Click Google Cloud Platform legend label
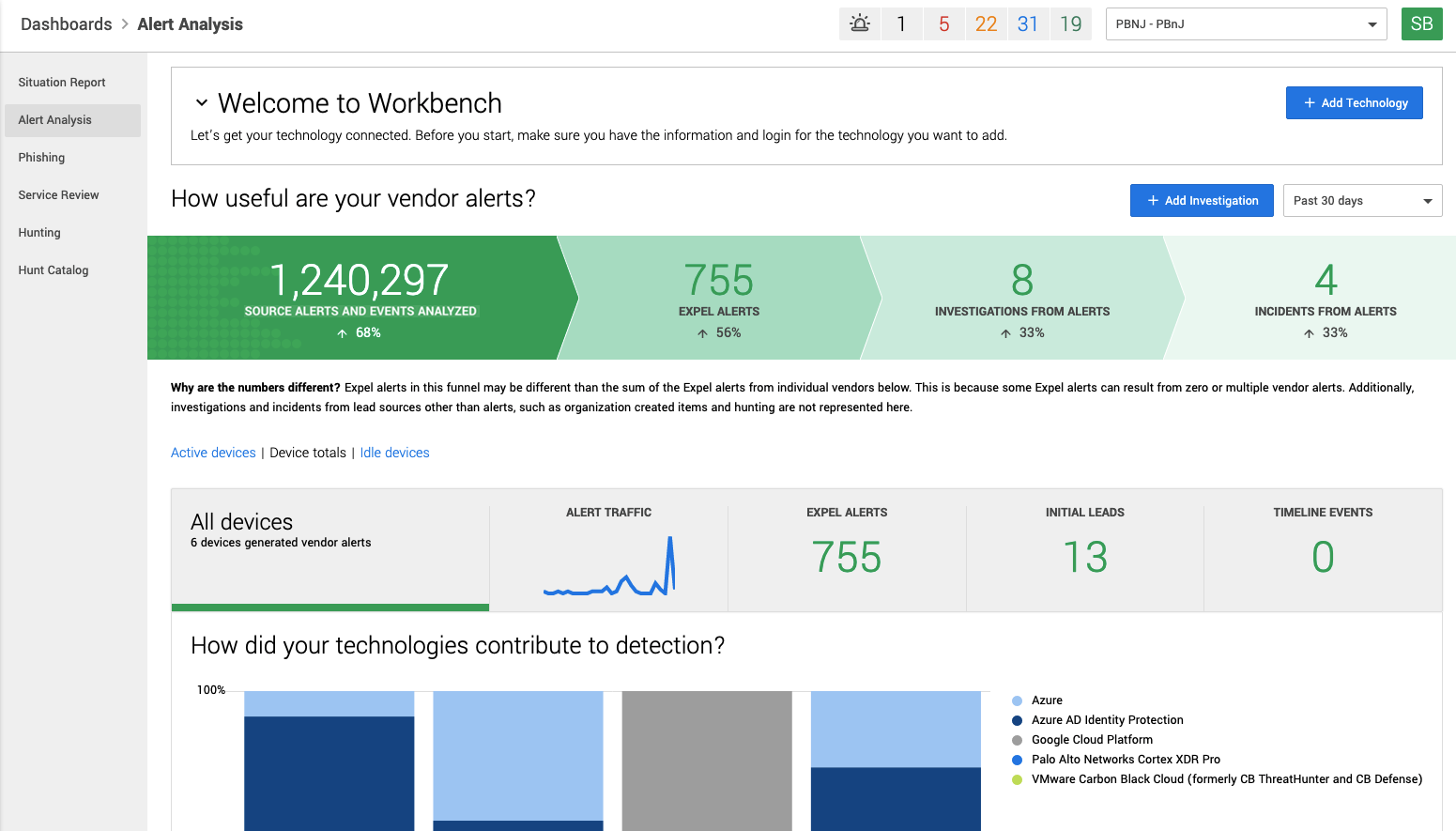 pos(1092,740)
